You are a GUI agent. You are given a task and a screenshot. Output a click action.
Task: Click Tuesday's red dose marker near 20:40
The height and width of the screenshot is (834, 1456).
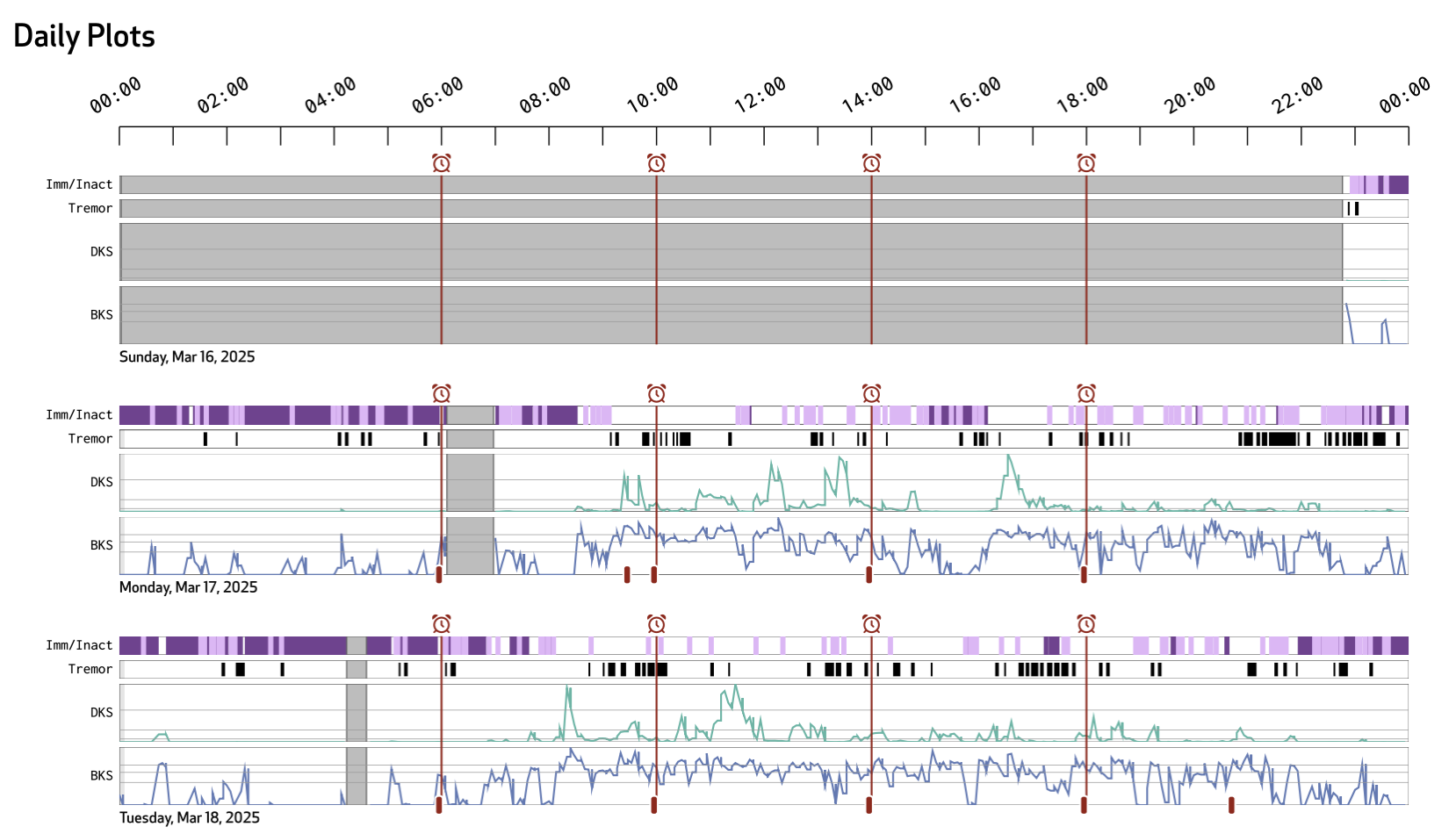point(1231,805)
